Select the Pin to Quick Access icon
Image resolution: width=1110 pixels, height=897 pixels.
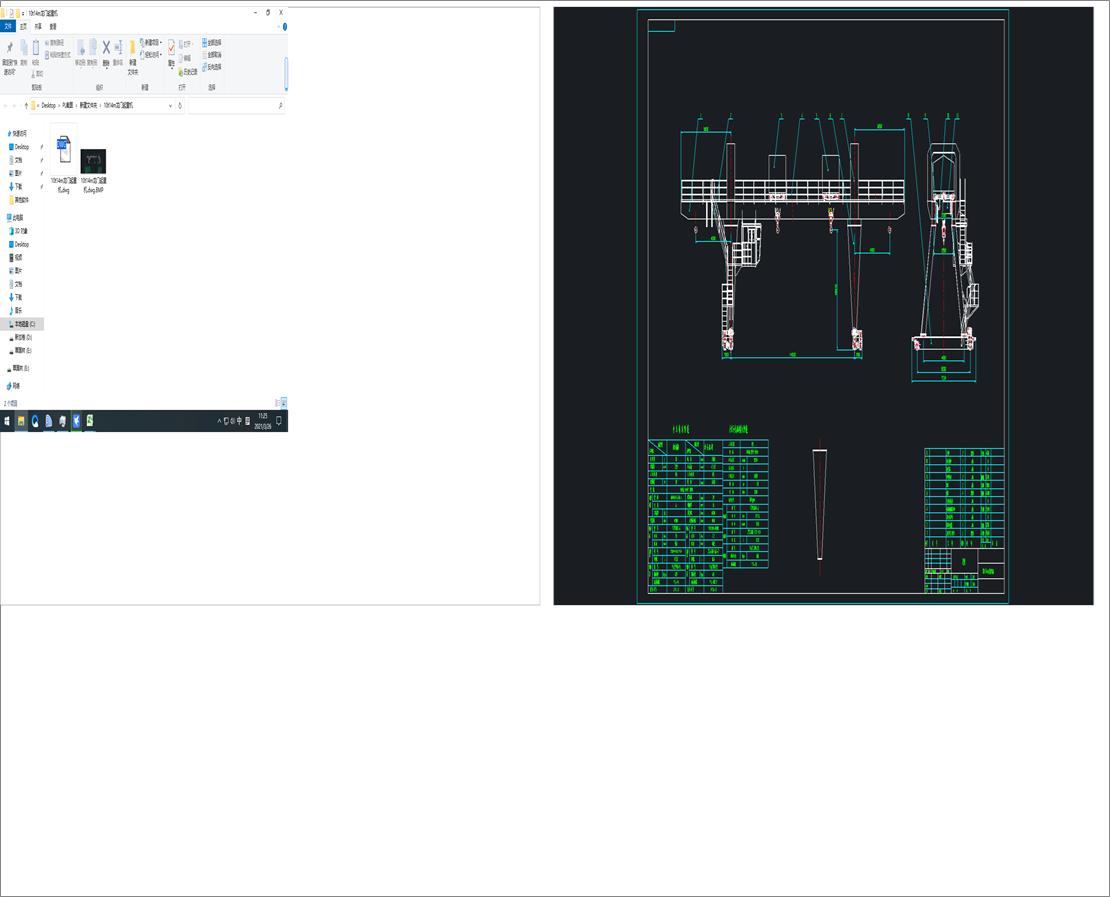[x=8, y=48]
